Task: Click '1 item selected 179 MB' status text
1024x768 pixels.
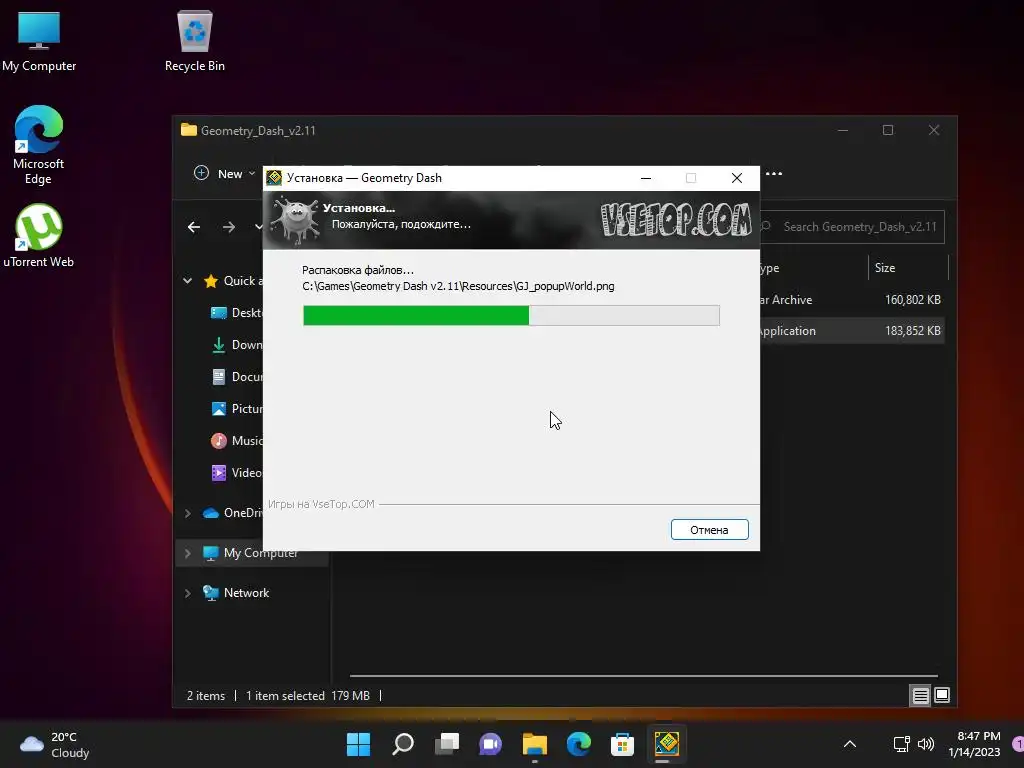Action: point(308,696)
